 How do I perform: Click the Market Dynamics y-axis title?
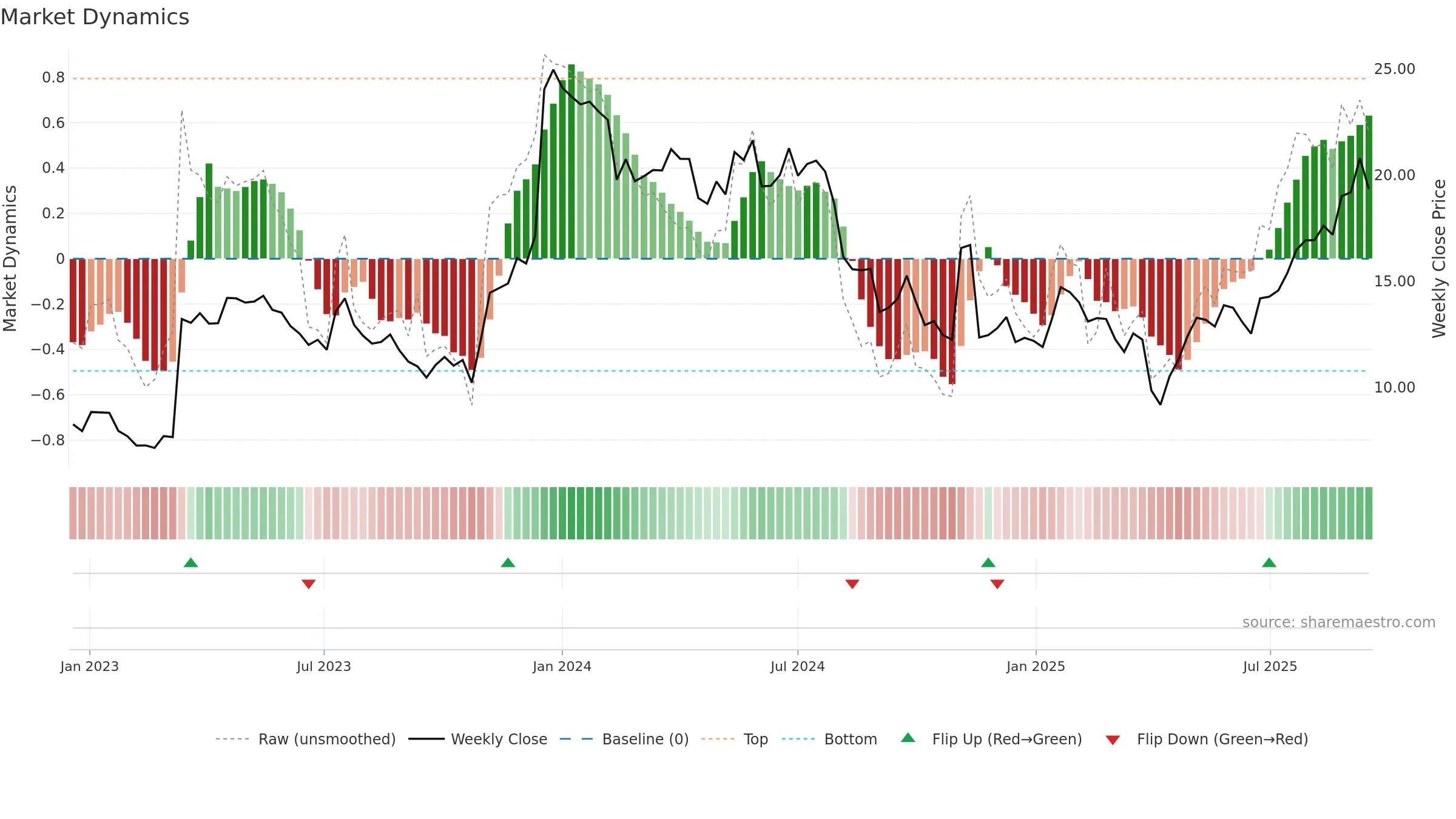pyautogui.click(x=10, y=258)
